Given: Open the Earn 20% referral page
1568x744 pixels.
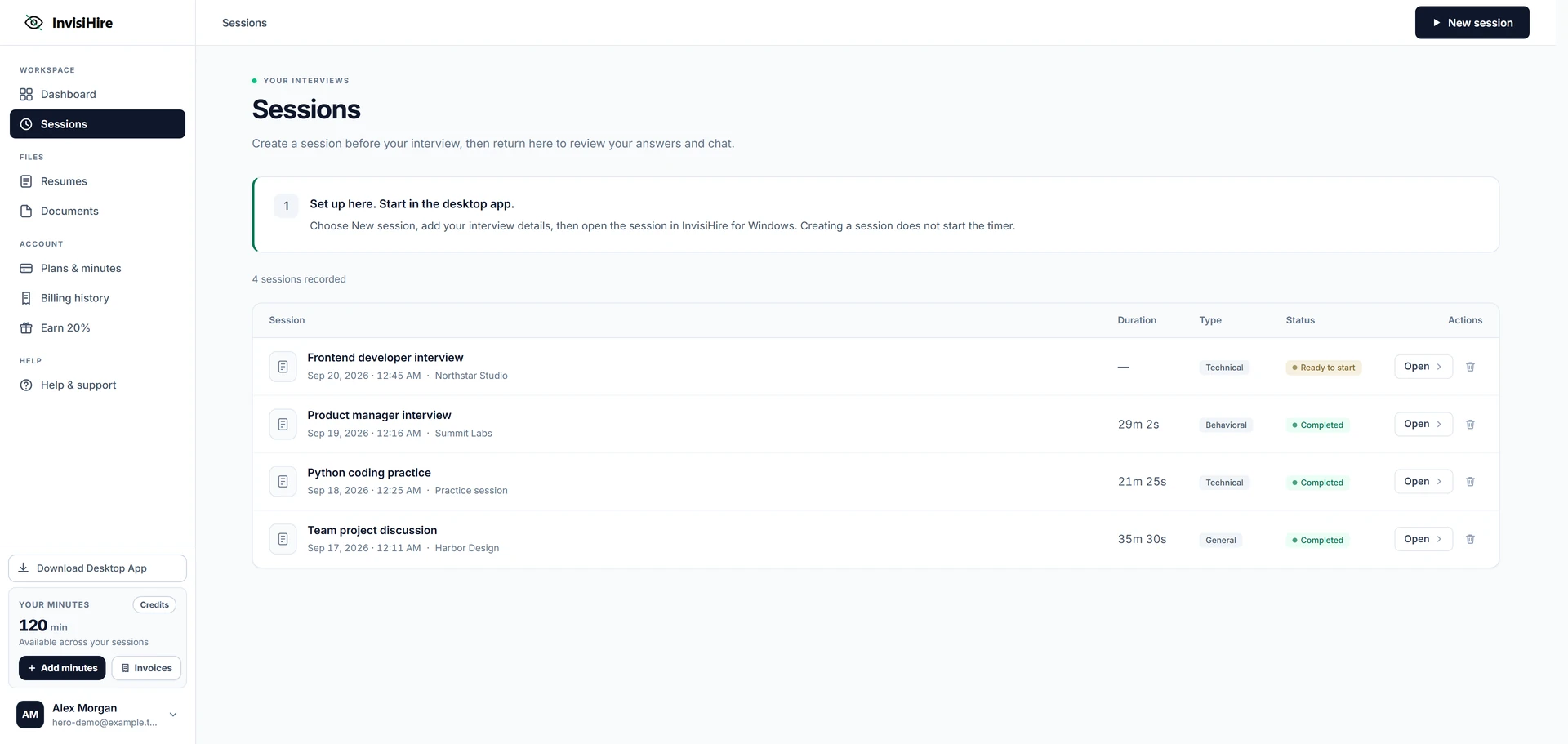Looking at the screenshot, I should [x=97, y=327].
